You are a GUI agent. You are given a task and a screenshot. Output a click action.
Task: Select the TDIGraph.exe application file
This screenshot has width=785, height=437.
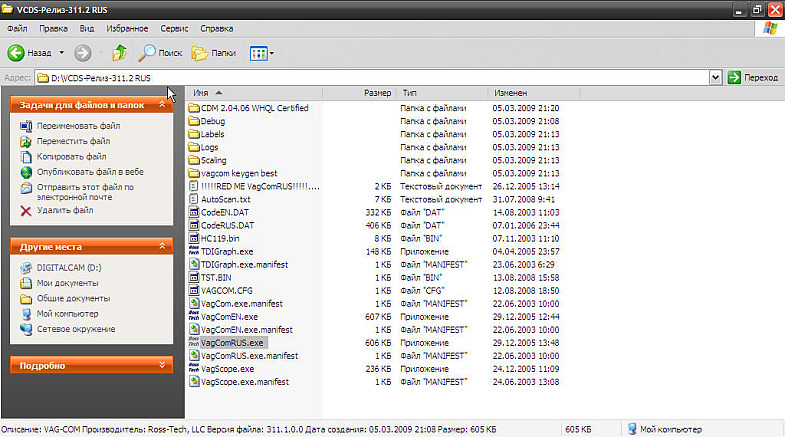pos(226,251)
